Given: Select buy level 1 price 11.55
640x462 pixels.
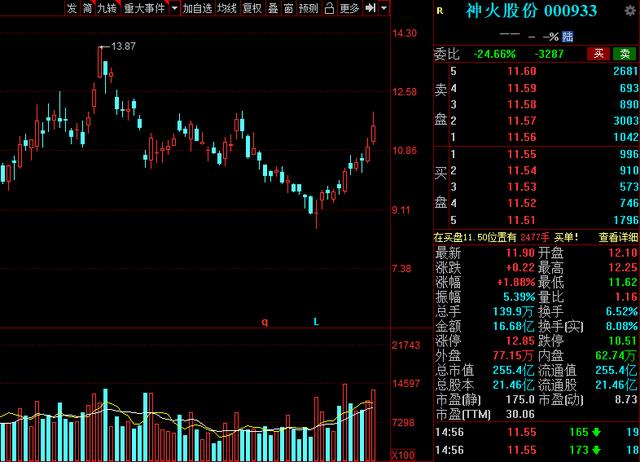Looking at the screenshot, I should (522, 154).
